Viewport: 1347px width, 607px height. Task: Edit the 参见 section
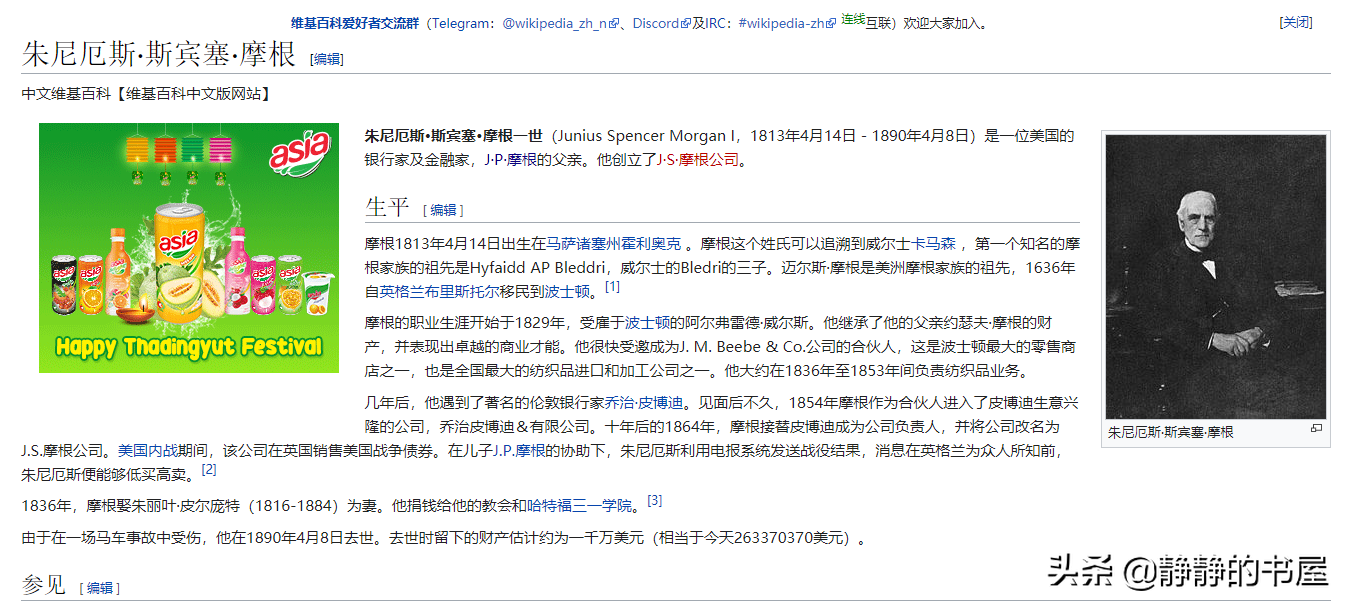(x=100, y=588)
